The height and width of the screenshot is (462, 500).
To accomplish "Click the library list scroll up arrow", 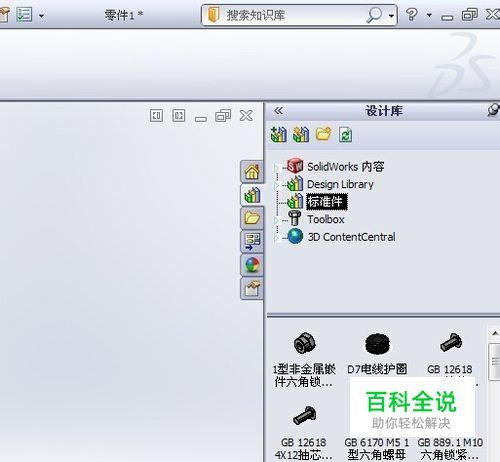I will click(x=495, y=333).
